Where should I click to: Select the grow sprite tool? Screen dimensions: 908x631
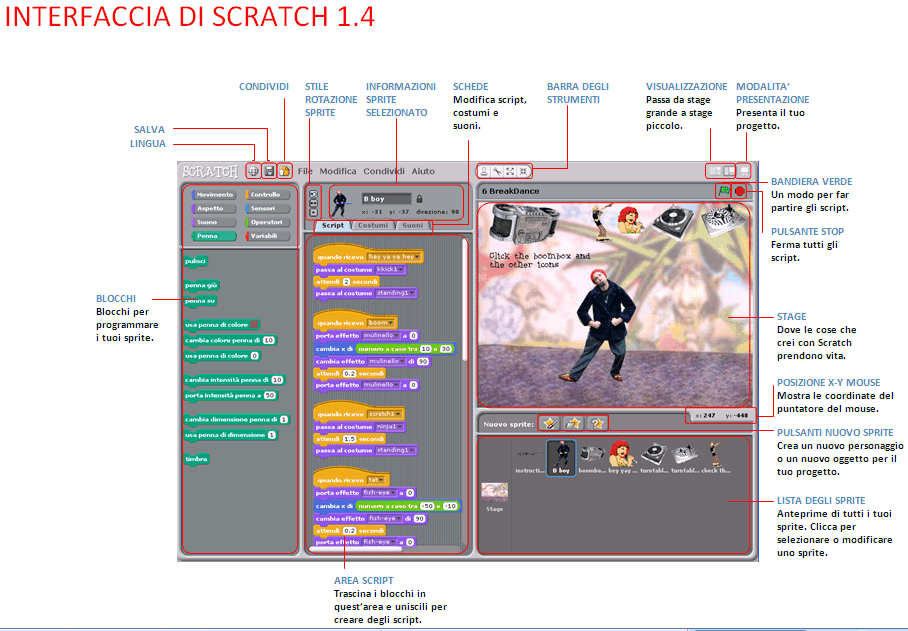[510, 171]
